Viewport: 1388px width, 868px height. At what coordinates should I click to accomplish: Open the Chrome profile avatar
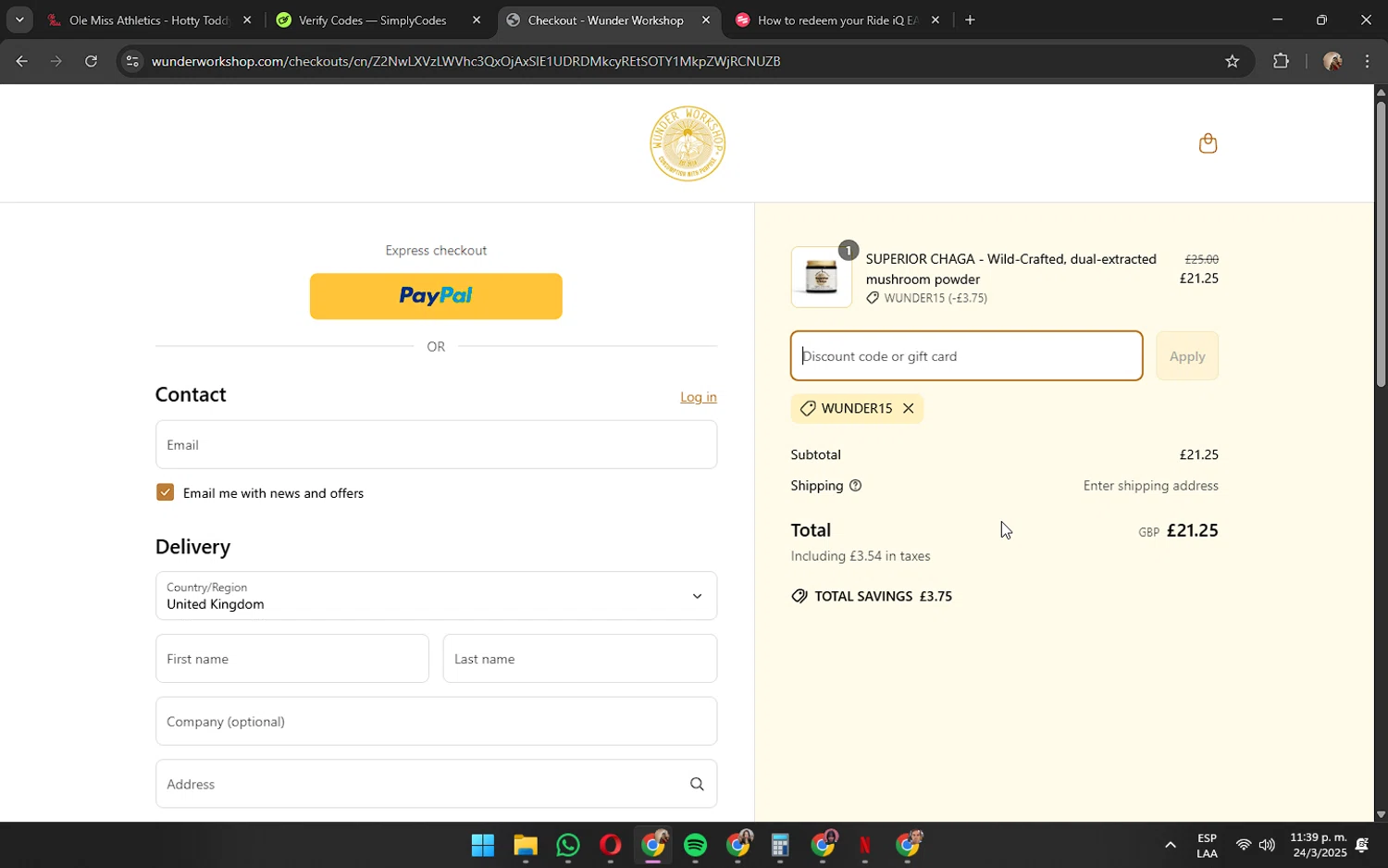coord(1332,61)
